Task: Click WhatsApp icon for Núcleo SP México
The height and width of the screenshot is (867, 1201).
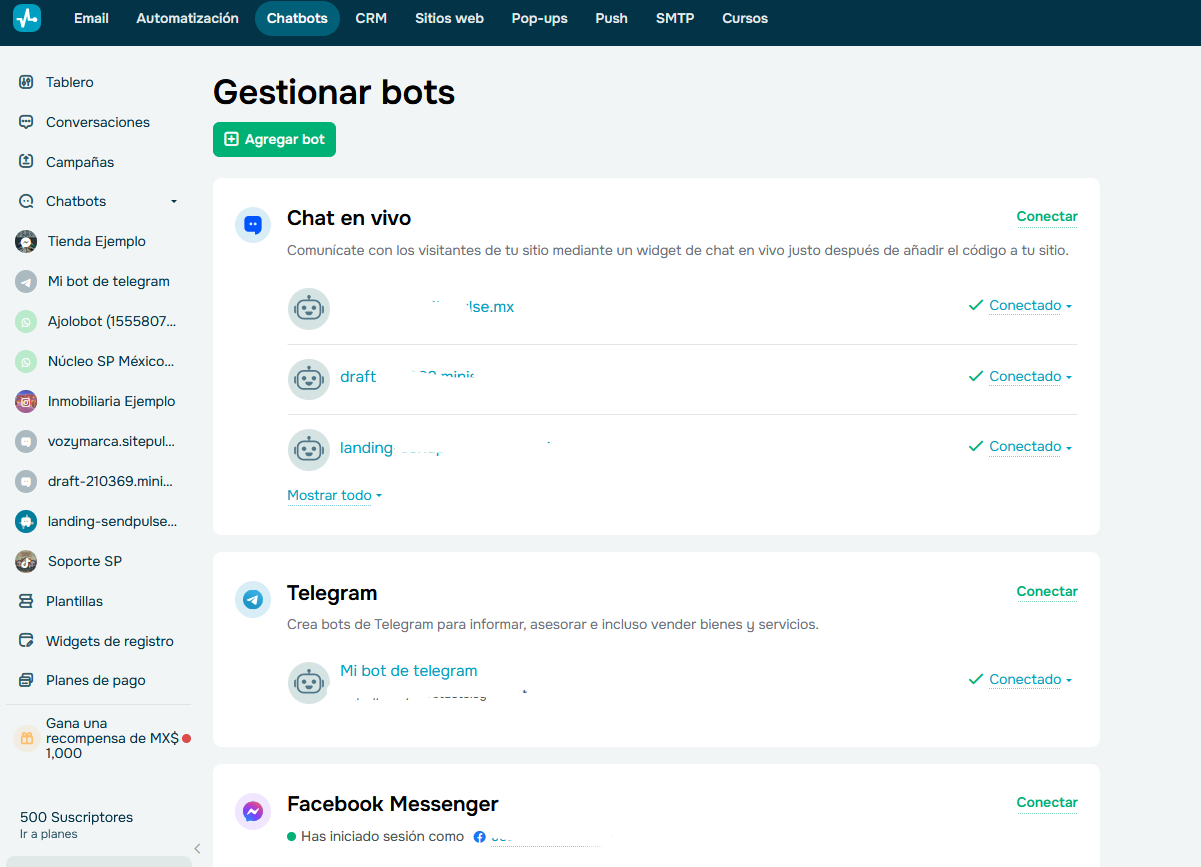Action: [x=26, y=361]
